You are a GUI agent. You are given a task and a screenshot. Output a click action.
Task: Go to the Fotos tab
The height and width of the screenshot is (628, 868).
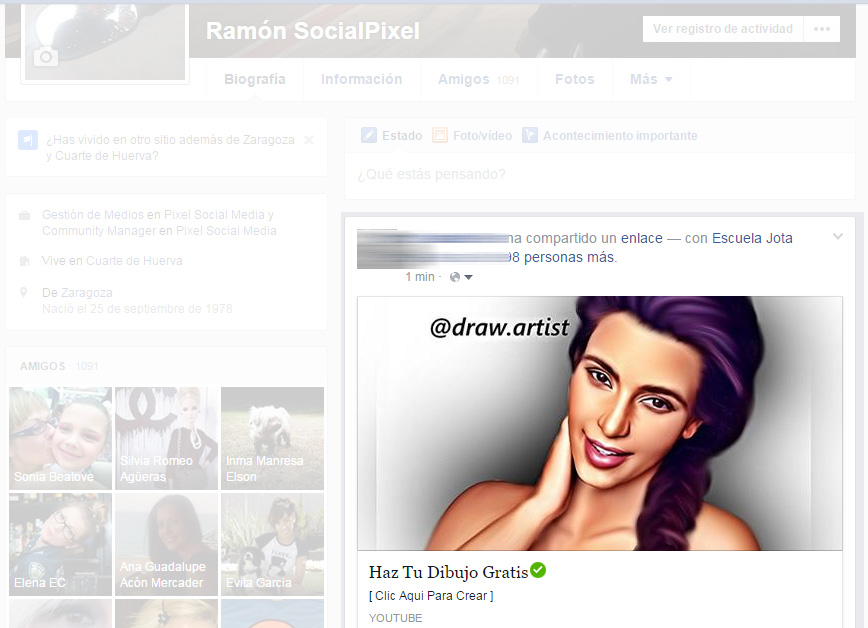click(575, 79)
